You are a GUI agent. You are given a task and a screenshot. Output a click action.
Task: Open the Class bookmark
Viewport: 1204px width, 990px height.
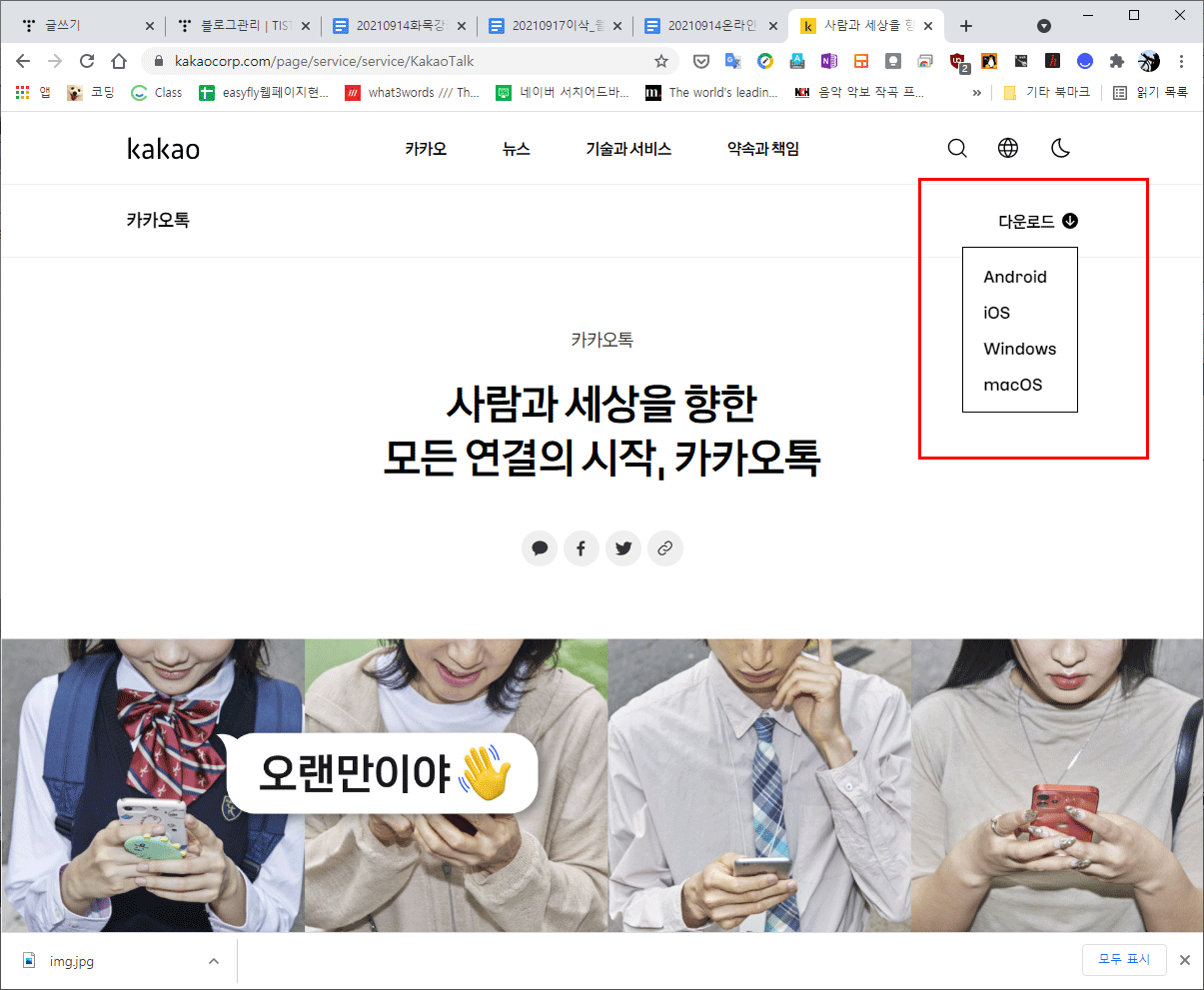tap(157, 92)
